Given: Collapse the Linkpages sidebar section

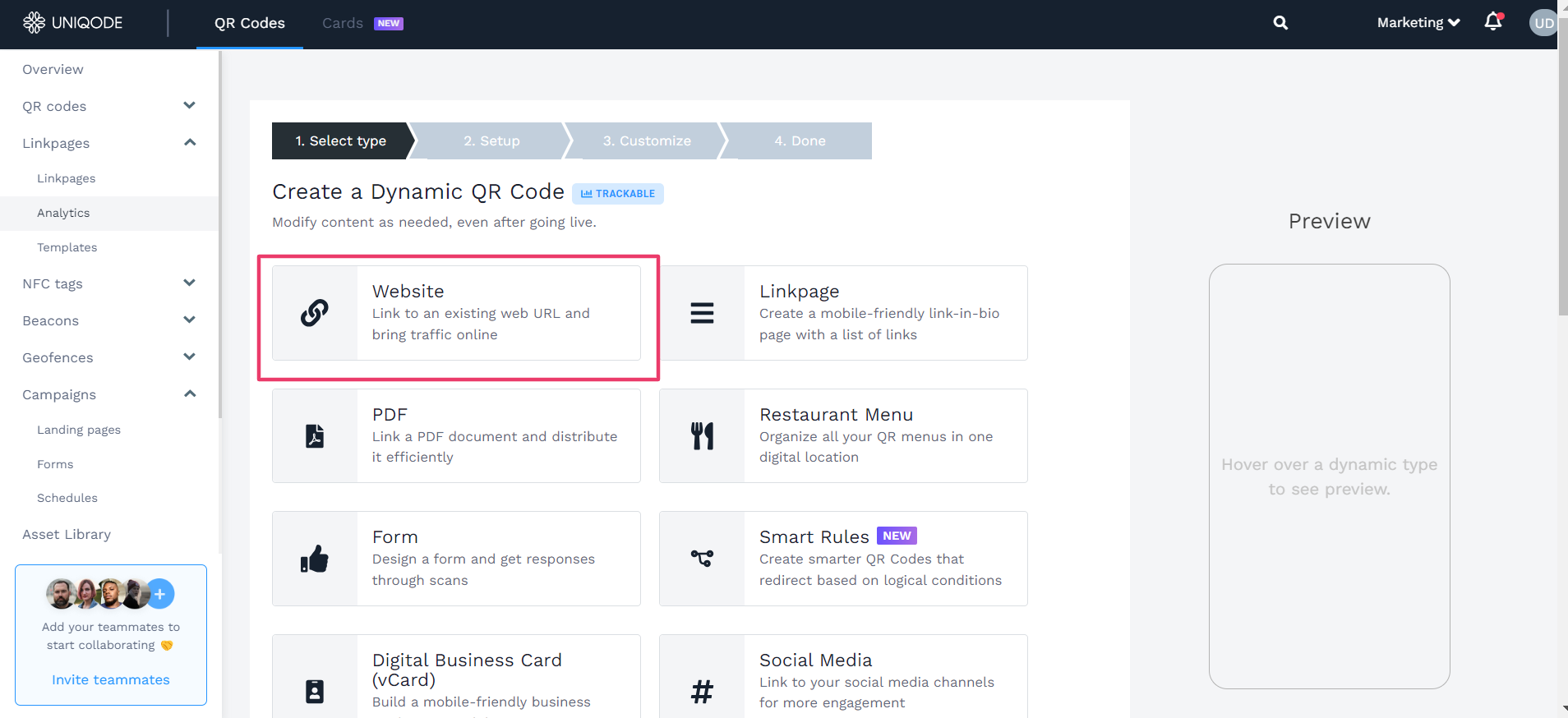Looking at the screenshot, I should coord(190,142).
